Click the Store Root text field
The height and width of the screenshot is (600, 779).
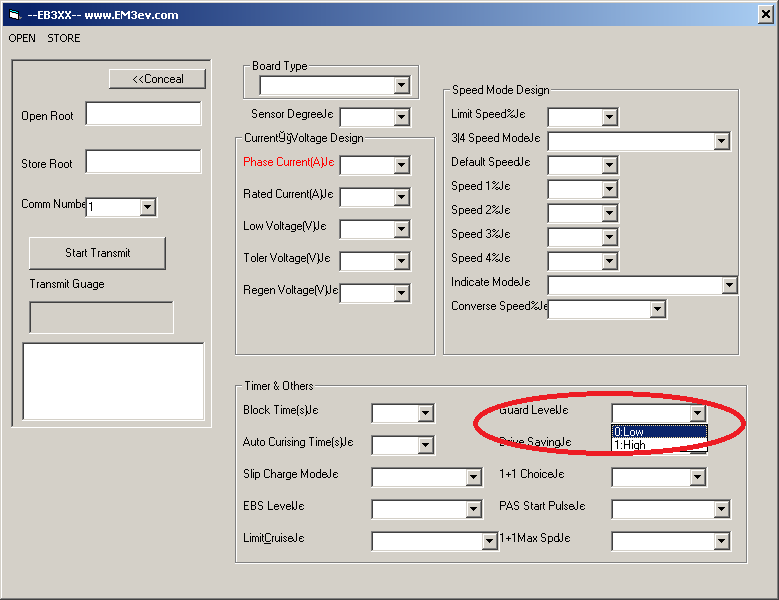click(143, 162)
